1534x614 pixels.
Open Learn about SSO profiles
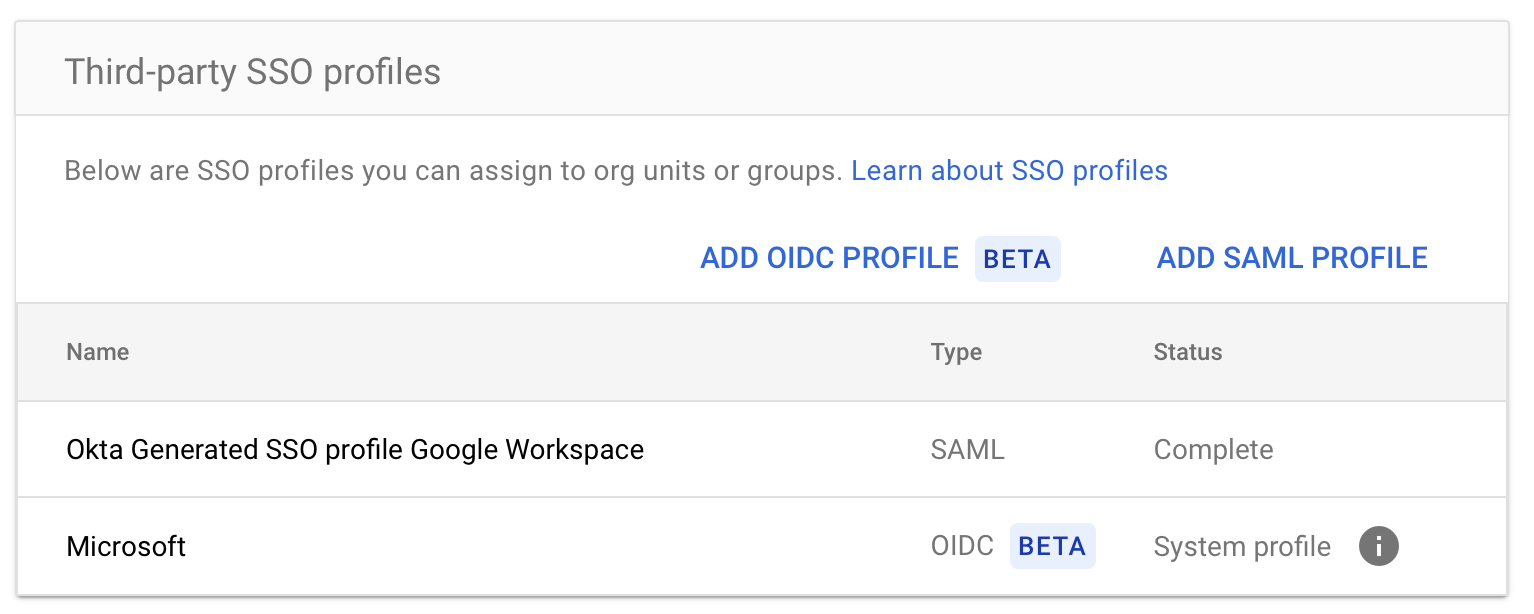click(1009, 171)
